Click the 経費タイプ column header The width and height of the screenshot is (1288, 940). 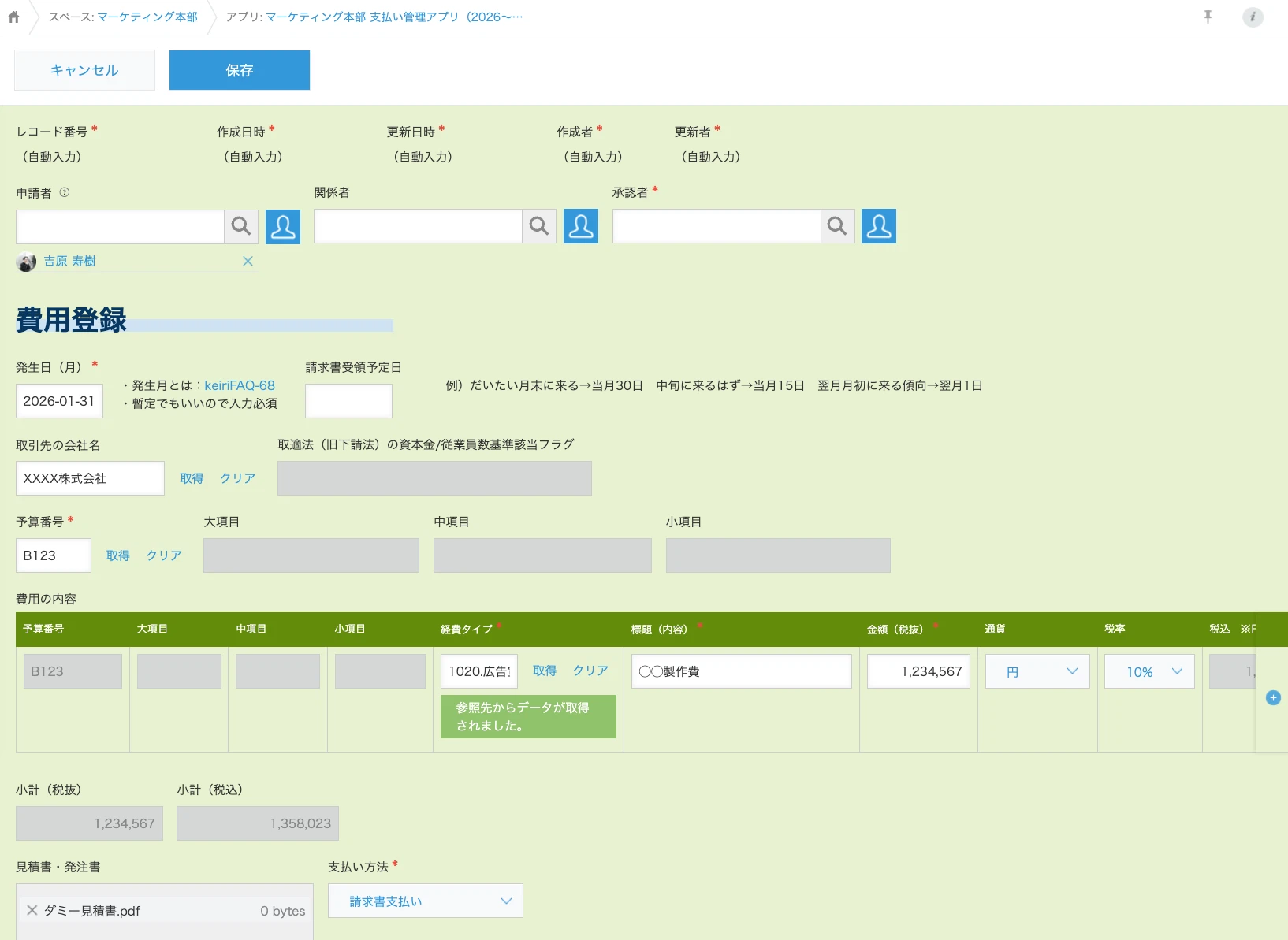[x=467, y=629]
